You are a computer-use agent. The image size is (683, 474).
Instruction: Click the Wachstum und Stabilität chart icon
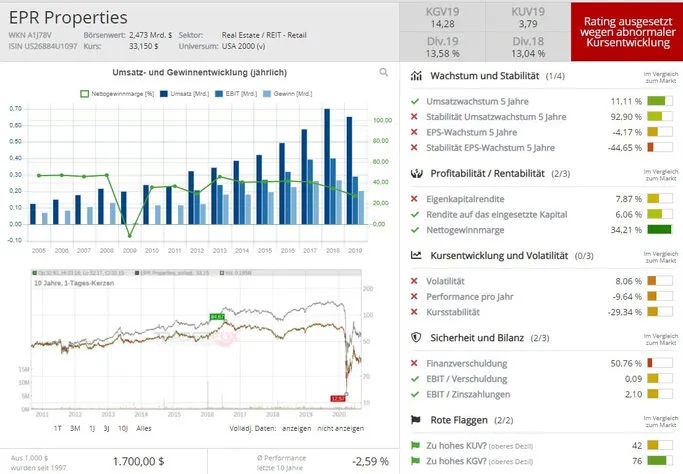416,76
